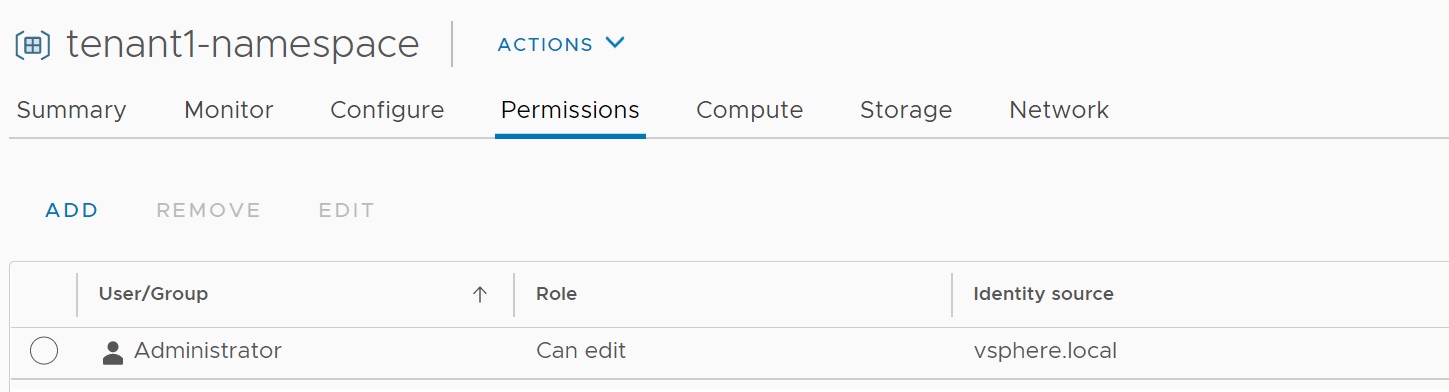Switch to the Monitor tab

229,110
